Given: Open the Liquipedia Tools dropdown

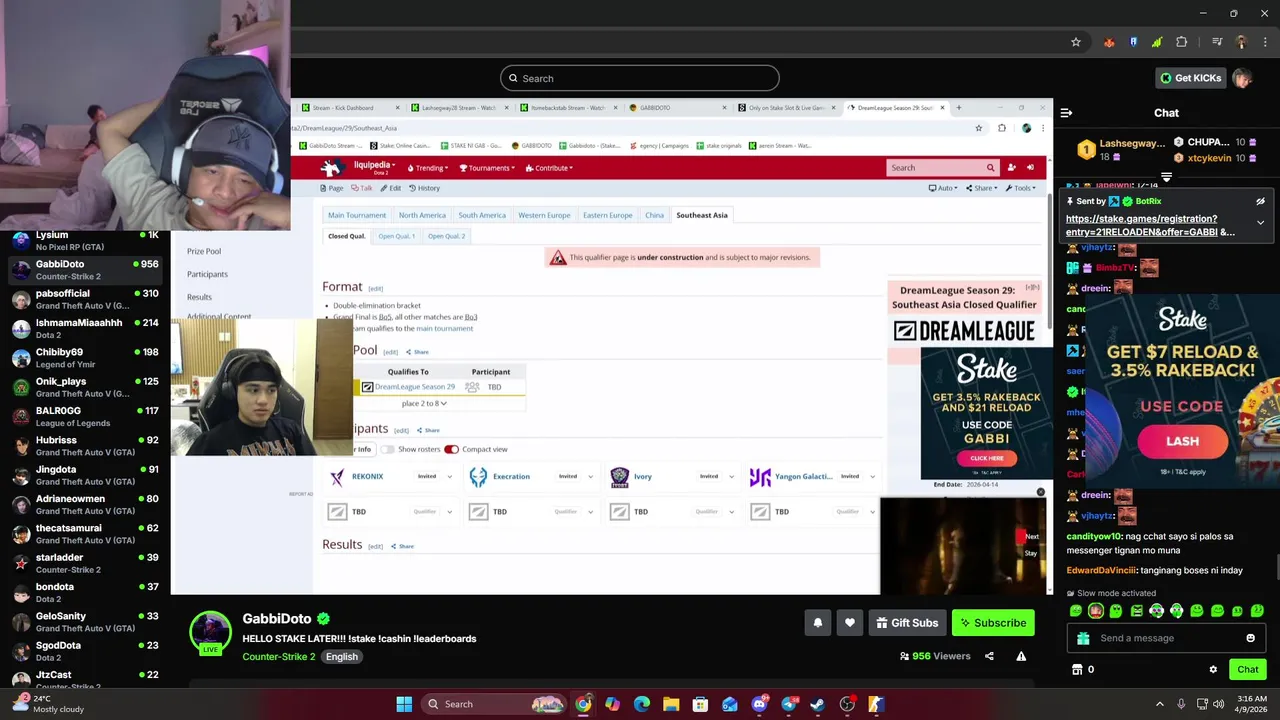Looking at the screenshot, I should point(1021,188).
